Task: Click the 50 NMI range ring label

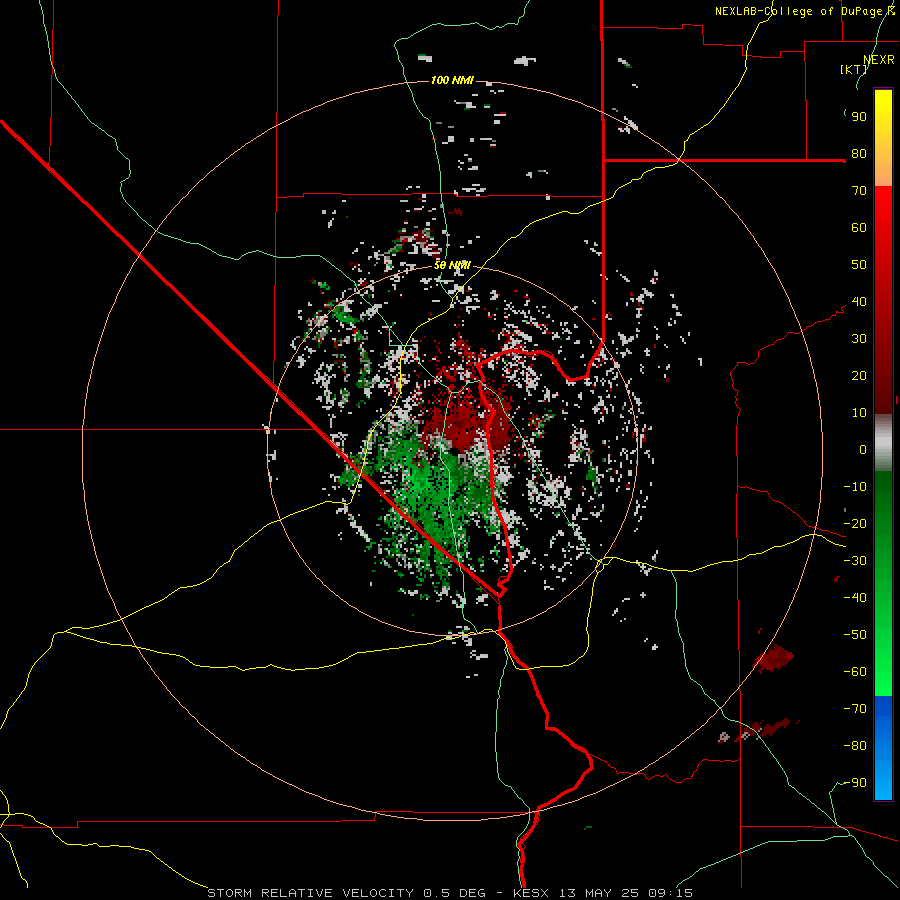Action: (452, 265)
